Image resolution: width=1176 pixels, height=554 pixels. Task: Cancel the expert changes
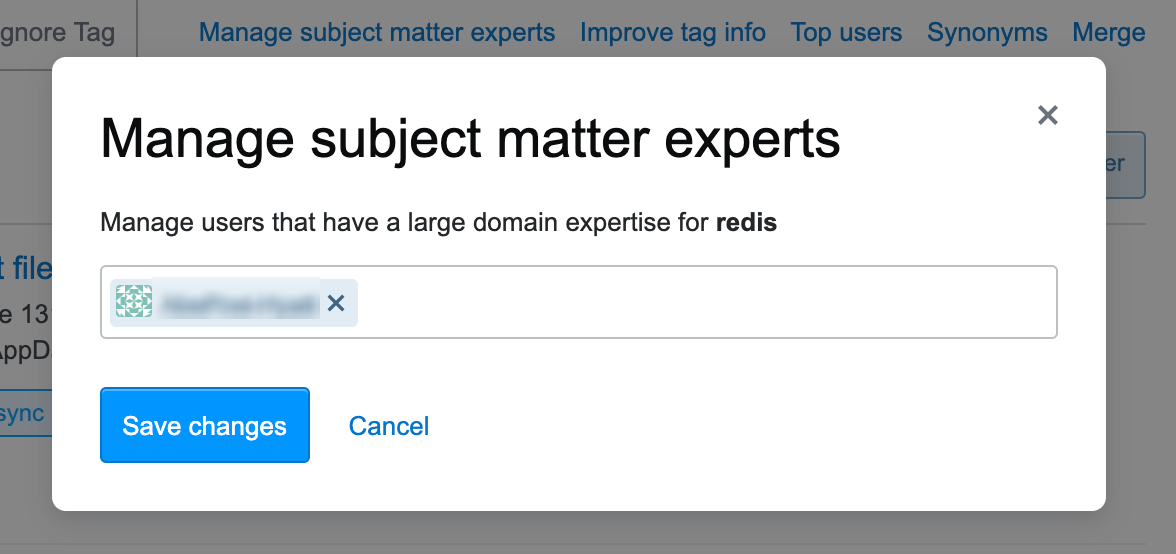[388, 426]
